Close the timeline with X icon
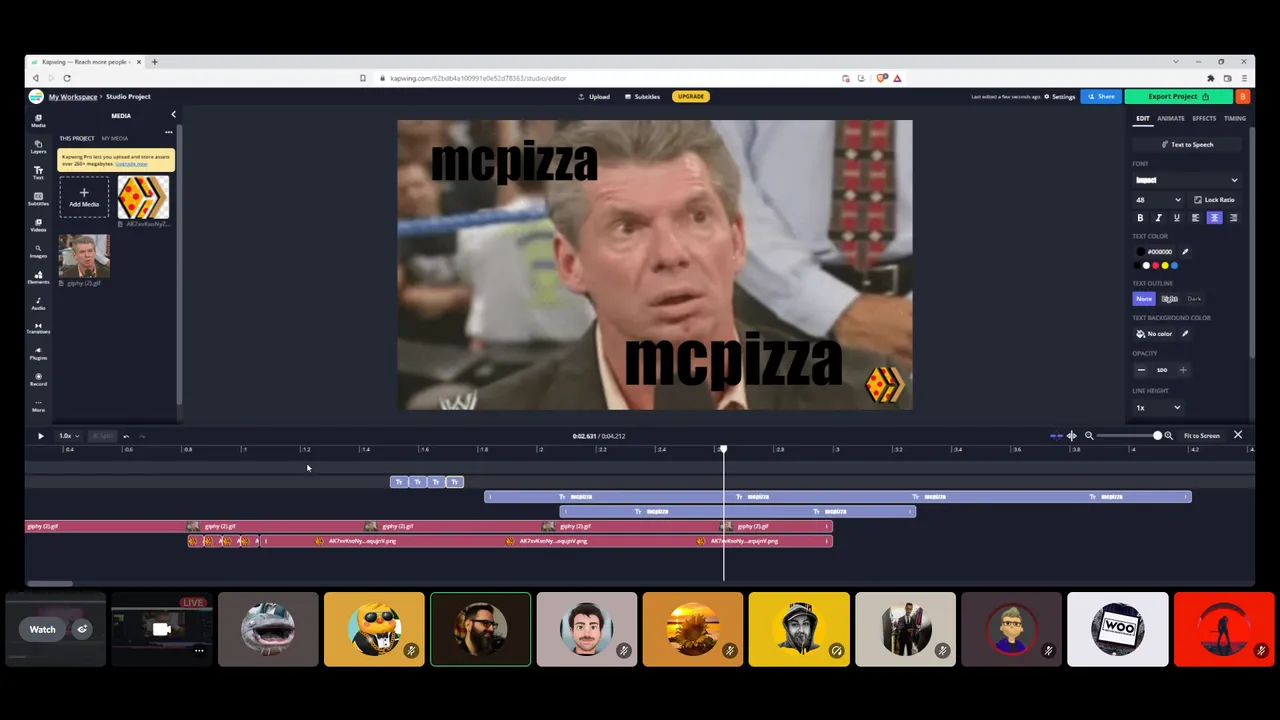The image size is (1280, 720). click(x=1238, y=436)
